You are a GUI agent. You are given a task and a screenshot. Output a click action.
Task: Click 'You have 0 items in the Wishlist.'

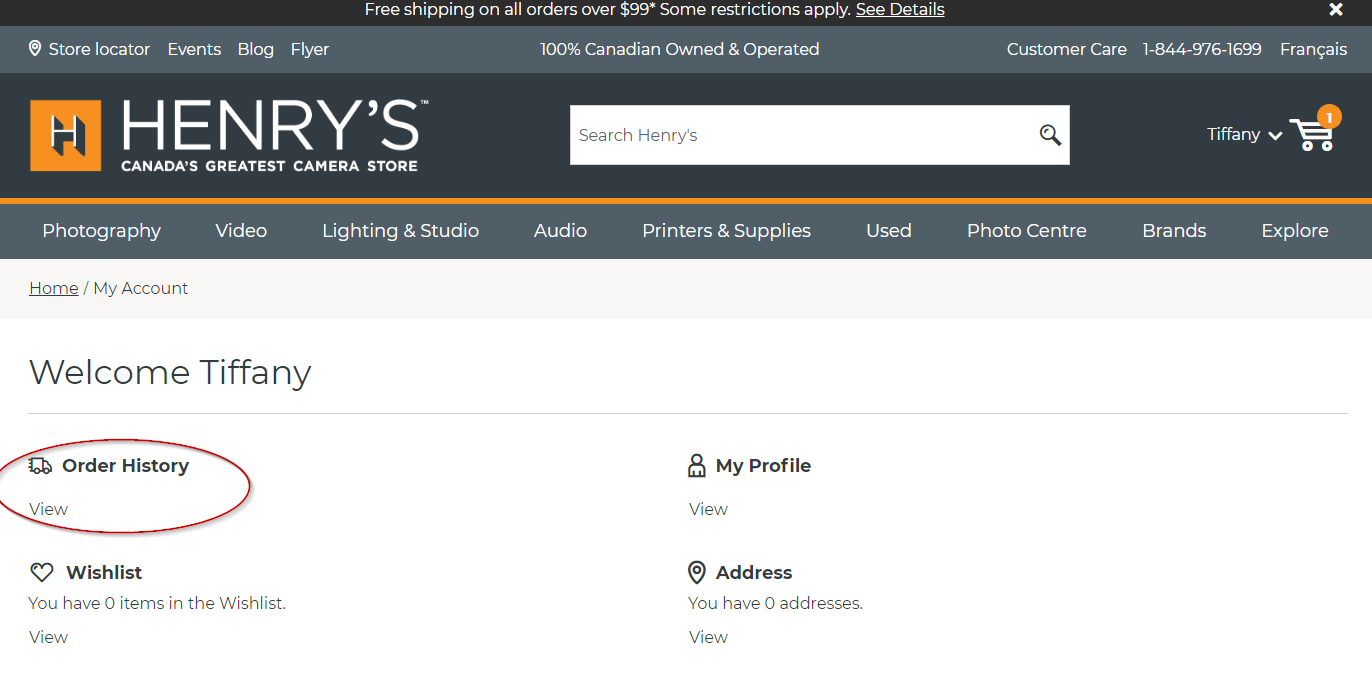157,603
